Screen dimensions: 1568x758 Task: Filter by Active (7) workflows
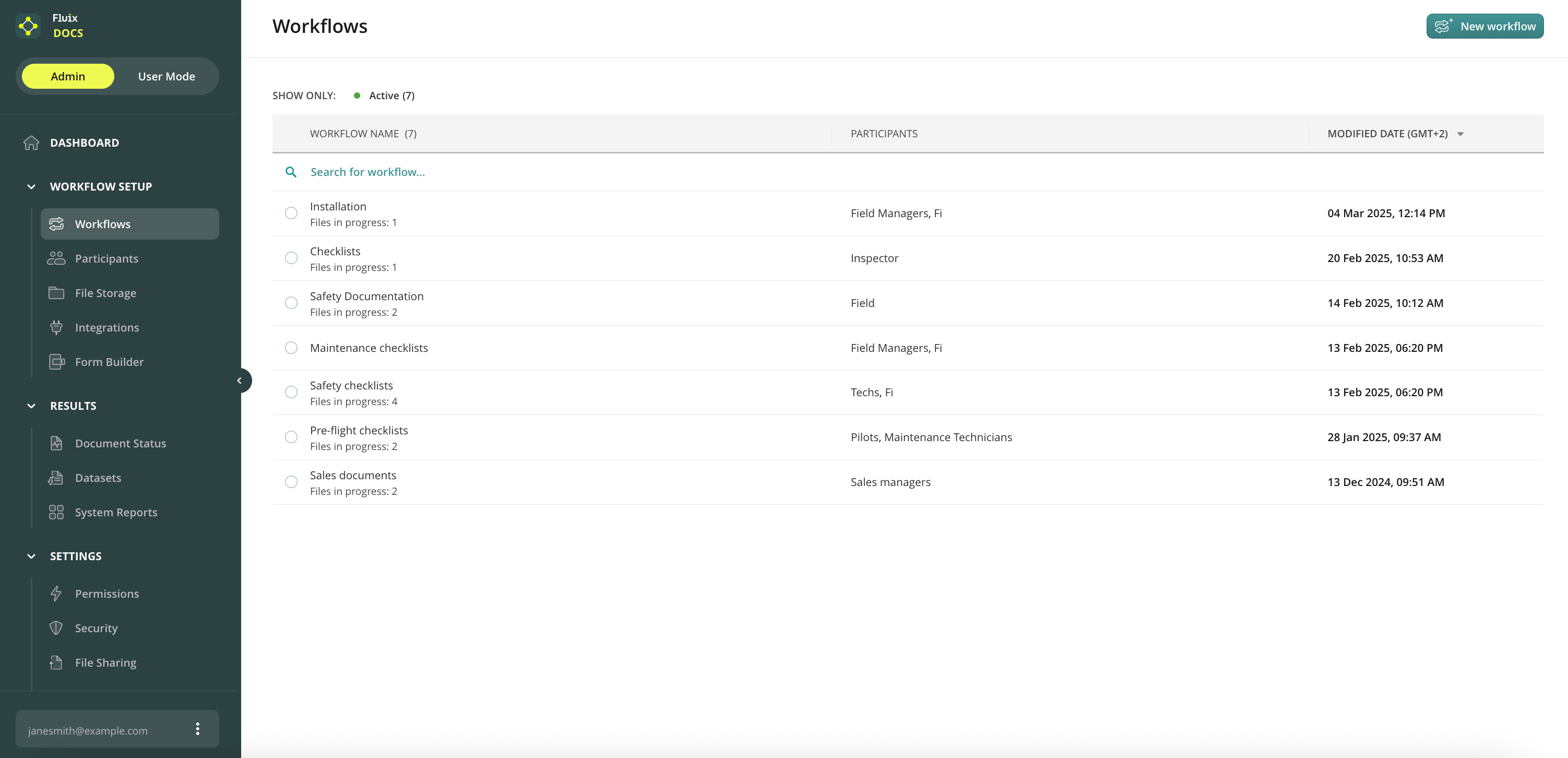pos(391,96)
